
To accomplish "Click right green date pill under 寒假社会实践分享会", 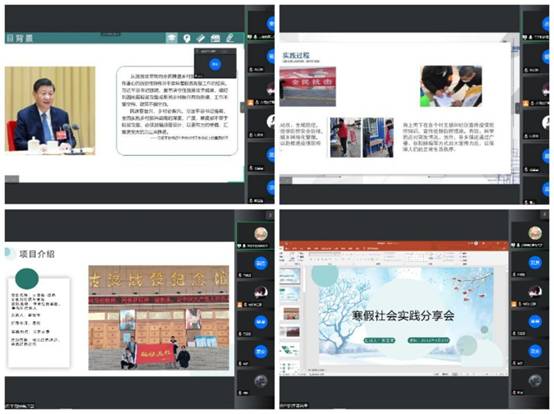I will pos(429,340).
